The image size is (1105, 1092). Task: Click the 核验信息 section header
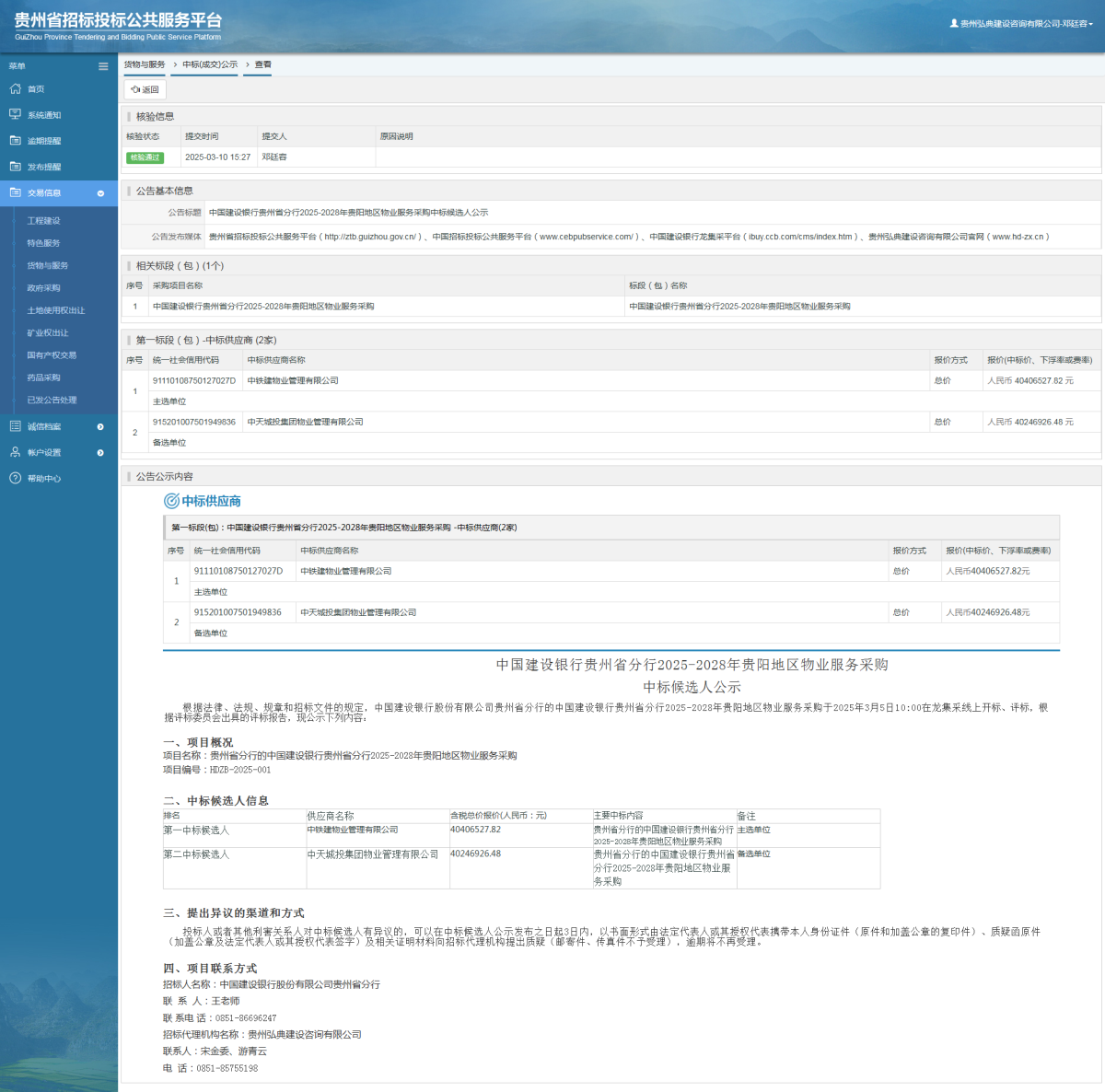155,117
